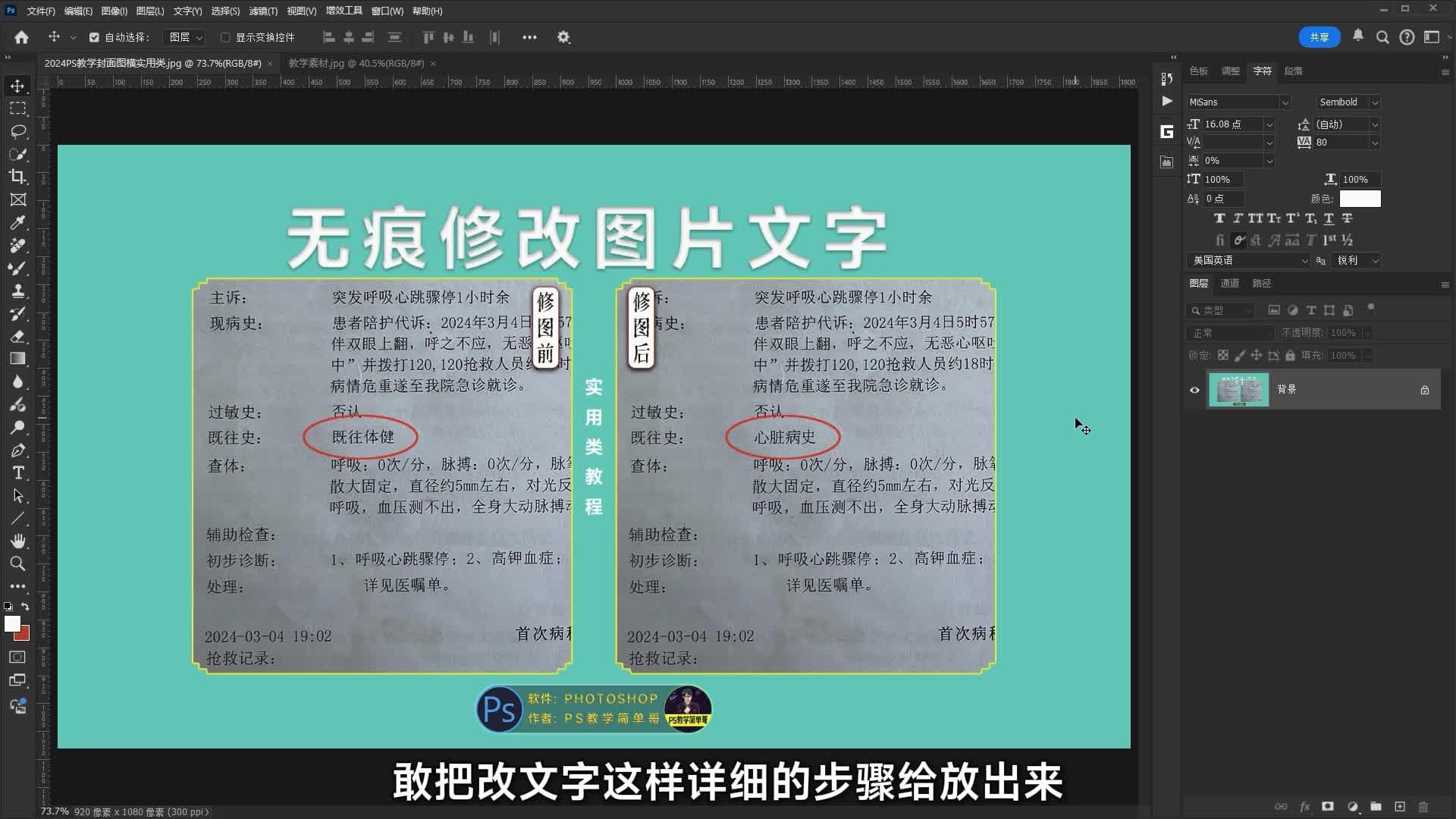Open the 文件(F) menu
Screen dimensions: 1456x819
click(x=41, y=11)
